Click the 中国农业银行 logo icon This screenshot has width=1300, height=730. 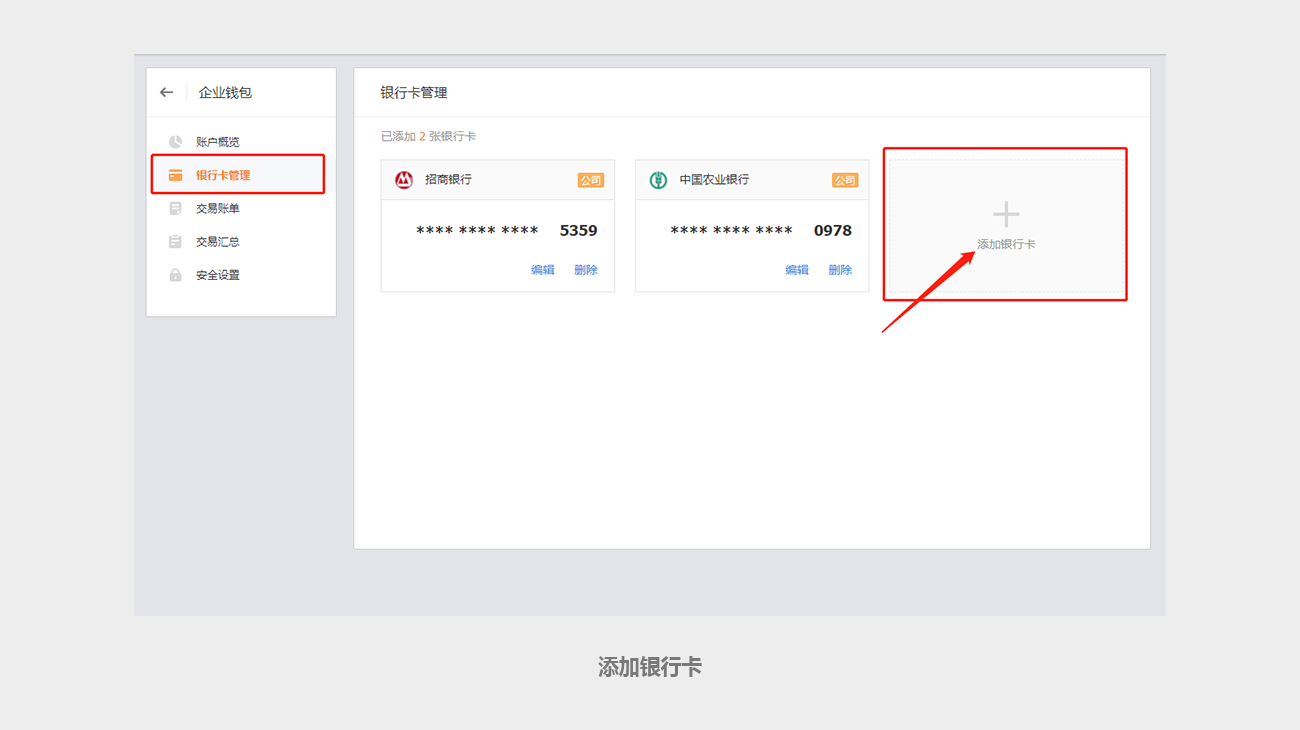[658, 180]
